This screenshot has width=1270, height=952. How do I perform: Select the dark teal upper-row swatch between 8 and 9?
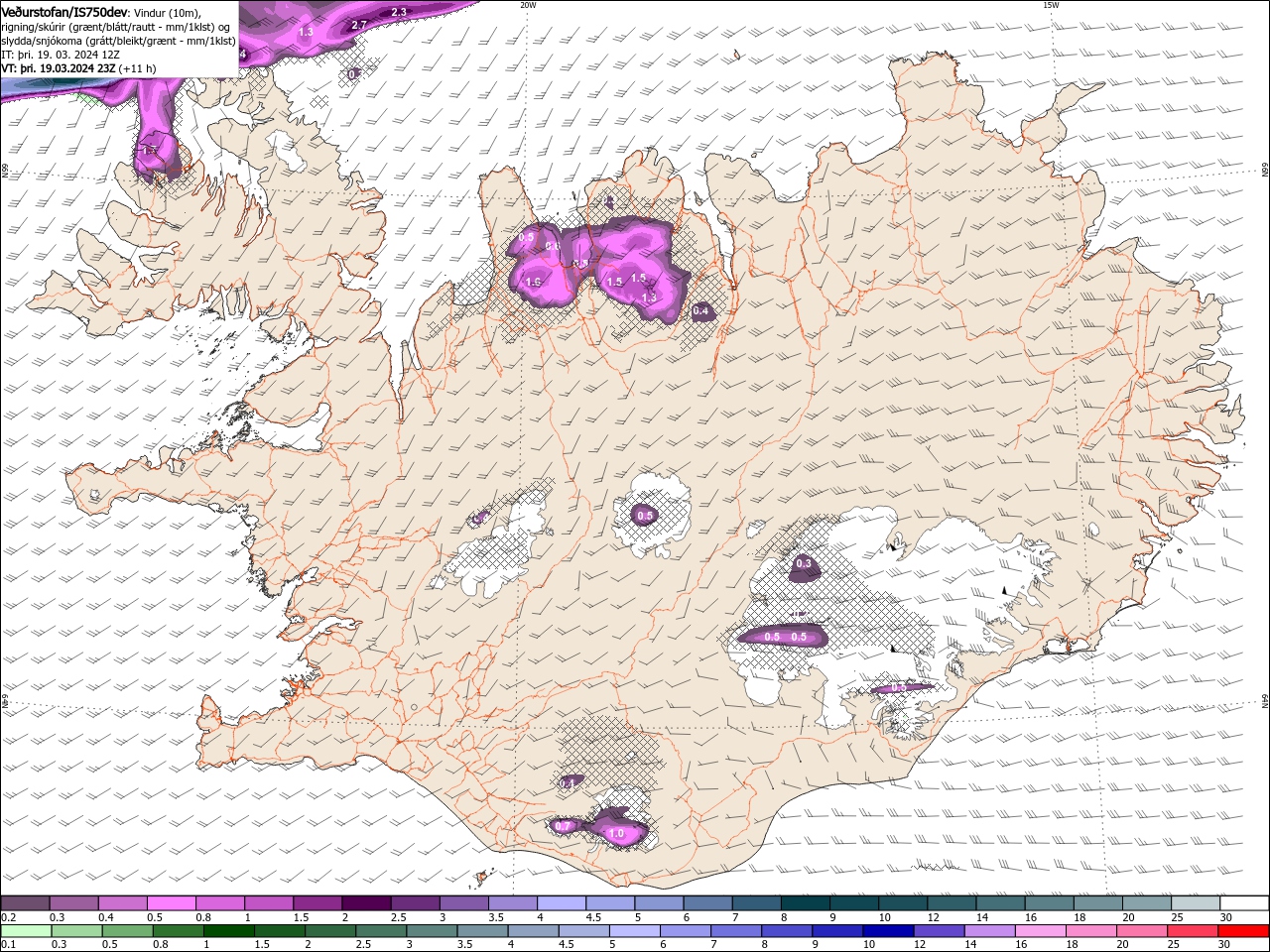(804, 903)
